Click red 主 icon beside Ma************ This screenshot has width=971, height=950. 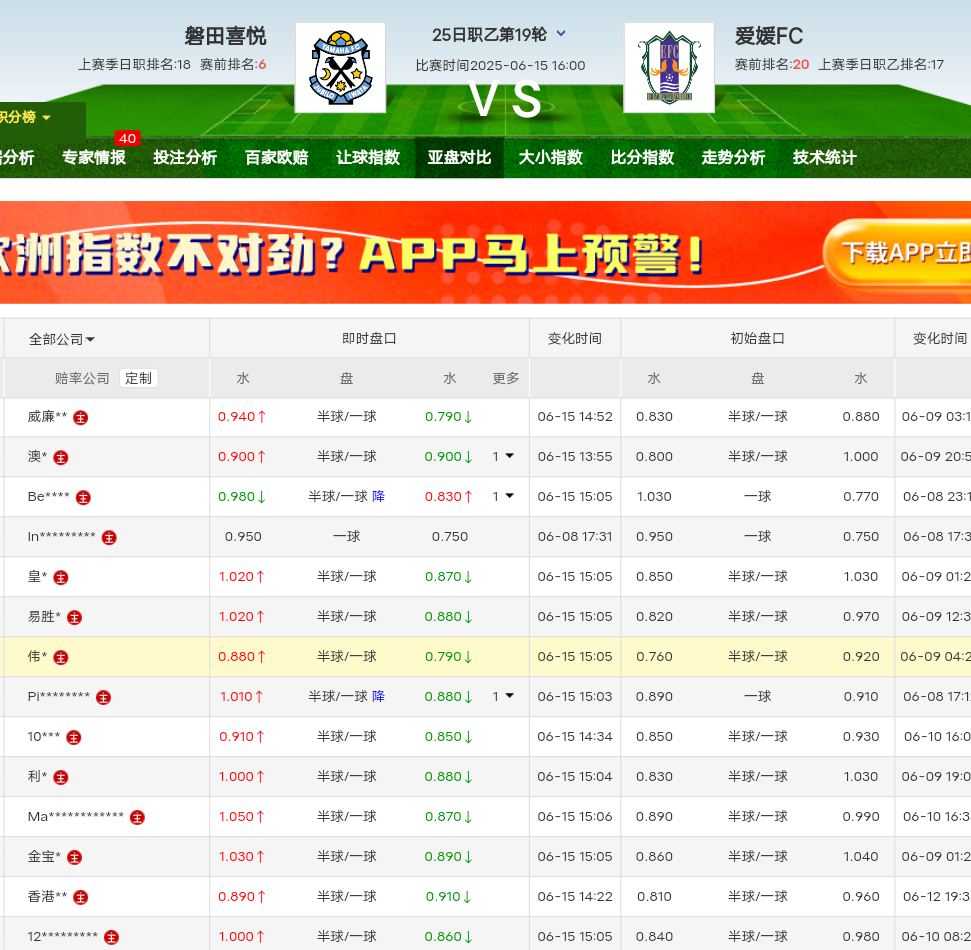[137, 817]
